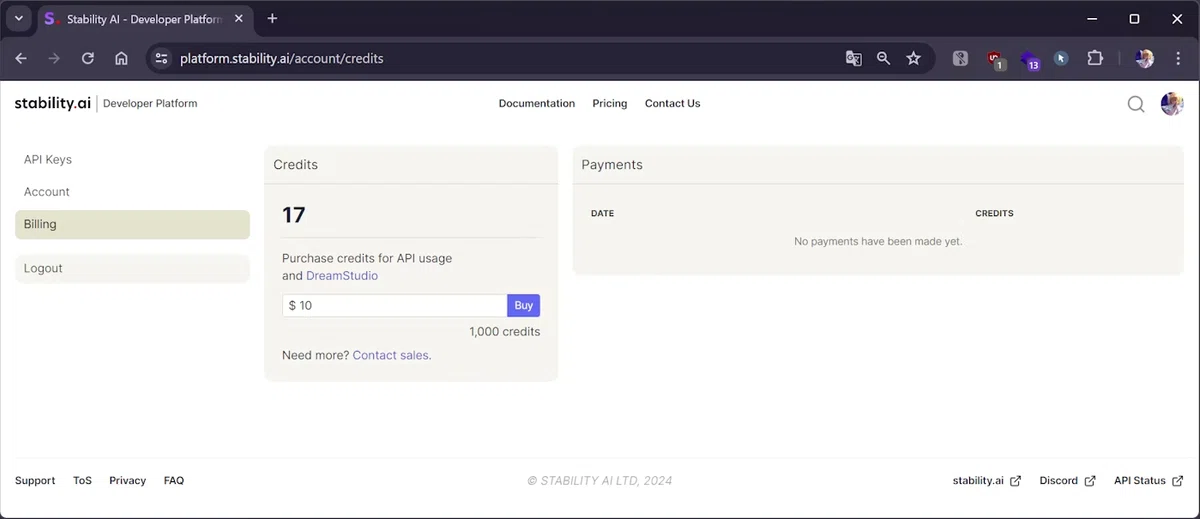
Task: Select Billing in the sidebar
Action: coord(132,224)
